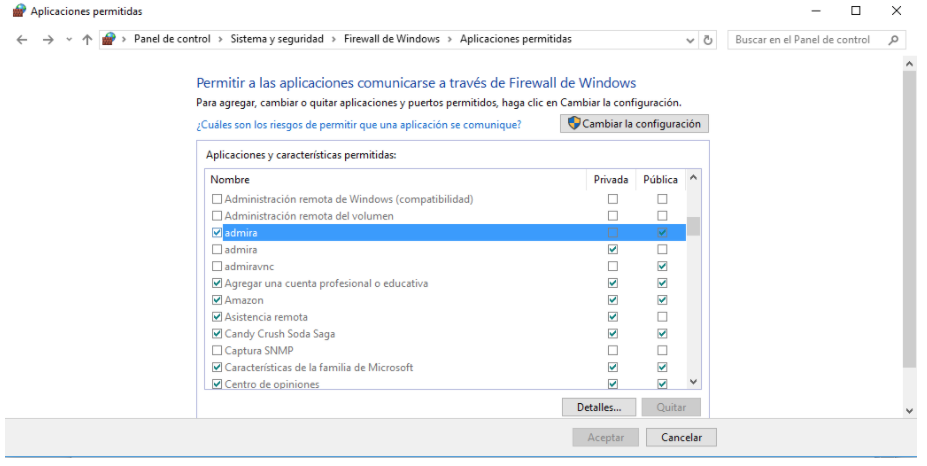
Task: Maximize the Aplicaciones permitidas window
Action: (855, 11)
